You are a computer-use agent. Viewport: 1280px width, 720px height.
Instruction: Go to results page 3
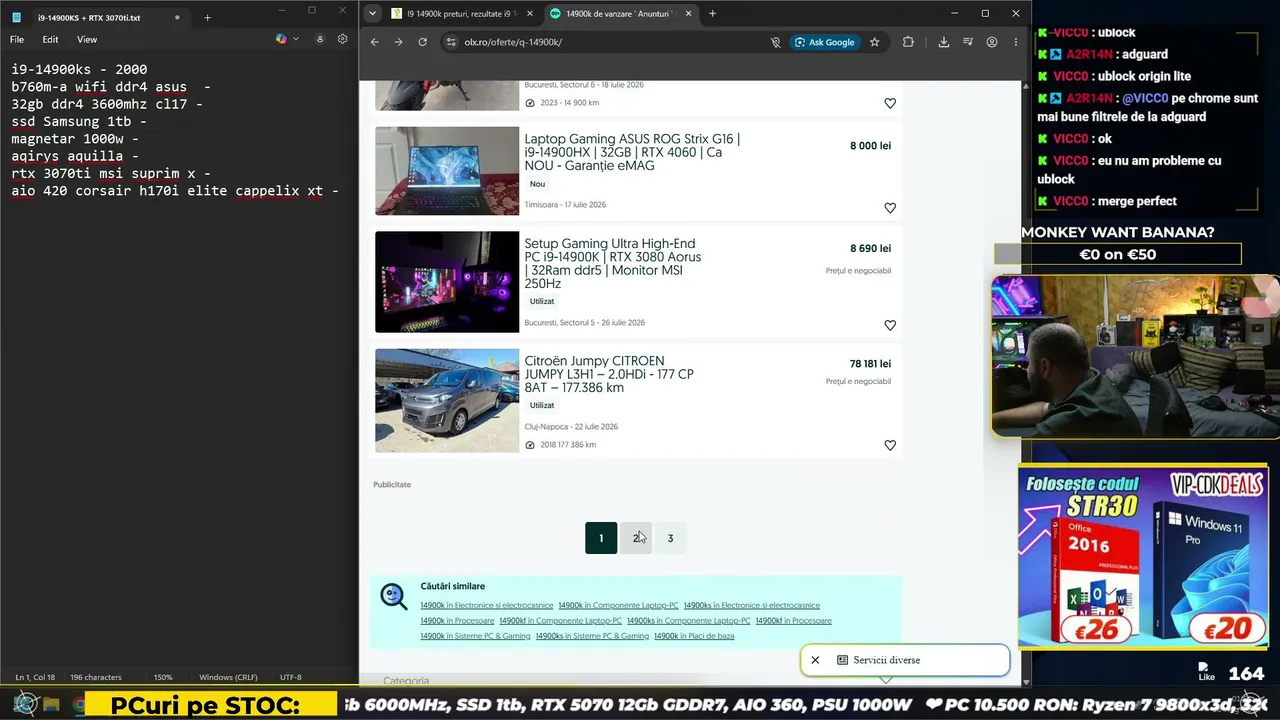670,538
